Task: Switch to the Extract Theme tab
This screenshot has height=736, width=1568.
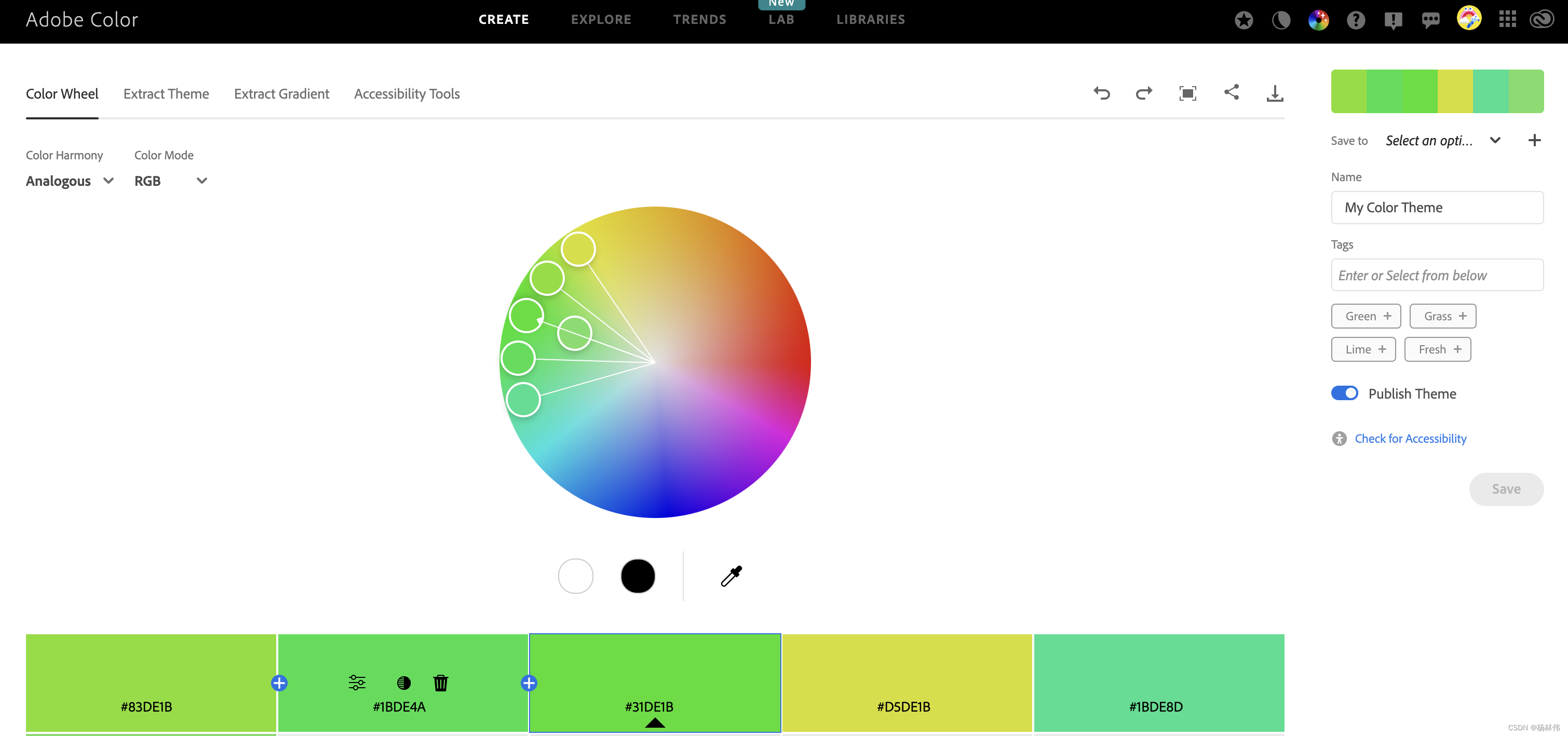Action: 166,93
